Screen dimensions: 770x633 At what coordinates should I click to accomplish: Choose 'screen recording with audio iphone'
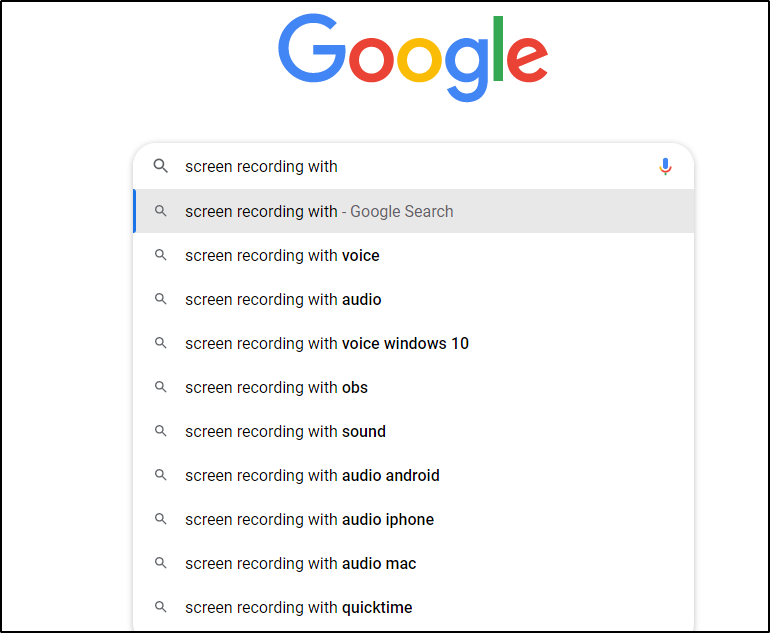click(309, 519)
